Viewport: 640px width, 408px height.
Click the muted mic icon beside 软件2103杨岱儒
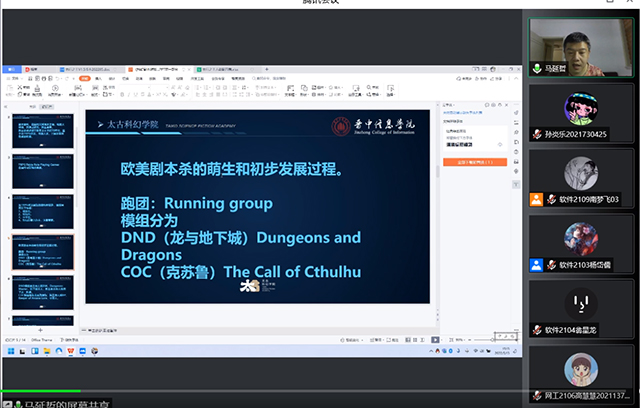tap(551, 264)
